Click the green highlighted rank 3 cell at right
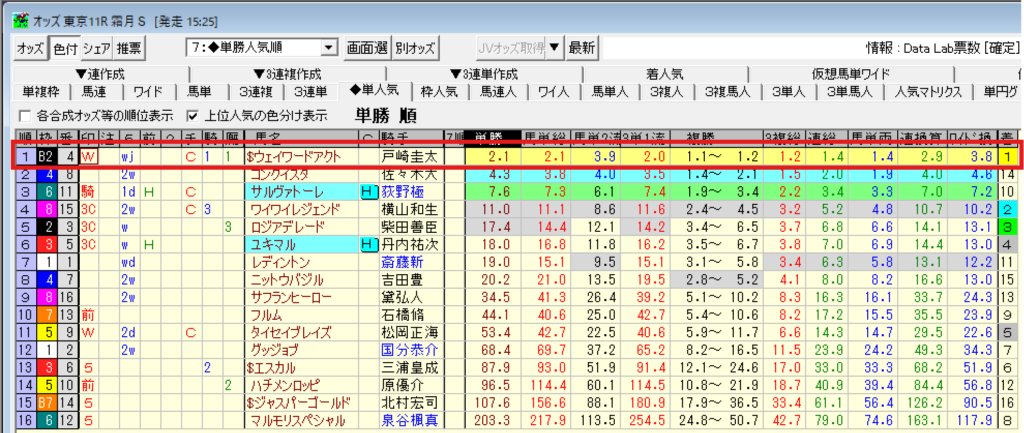Image resolution: width=1024 pixels, height=433 pixels. (x=1009, y=227)
